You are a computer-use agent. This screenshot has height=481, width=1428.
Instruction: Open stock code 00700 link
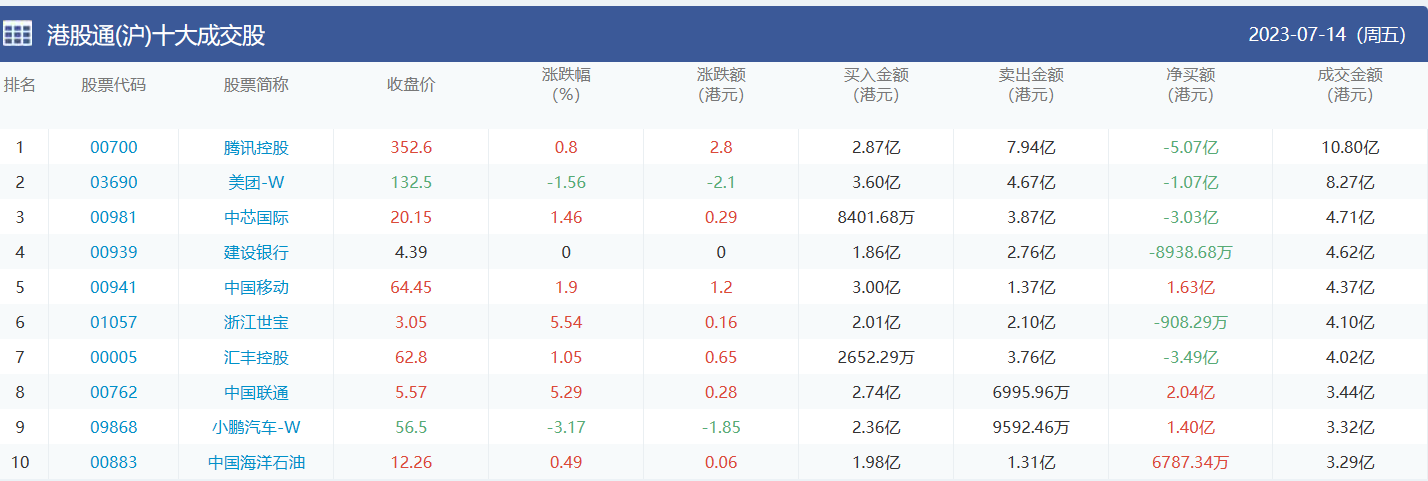pyautogui.click(x=114, y=147)
